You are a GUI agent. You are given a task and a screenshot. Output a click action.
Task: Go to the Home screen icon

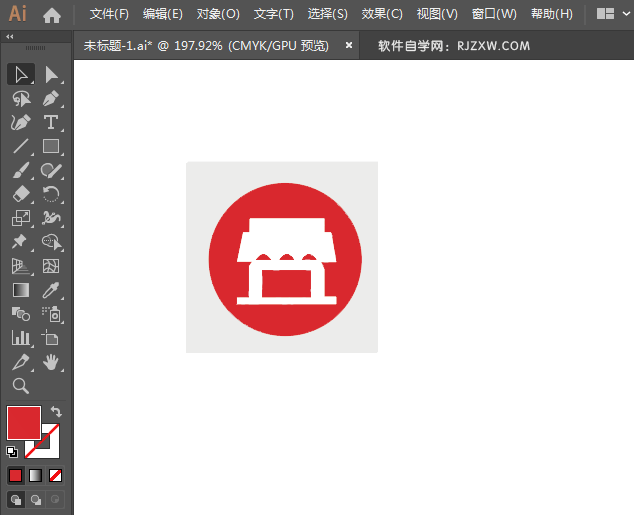coord(52,15)
